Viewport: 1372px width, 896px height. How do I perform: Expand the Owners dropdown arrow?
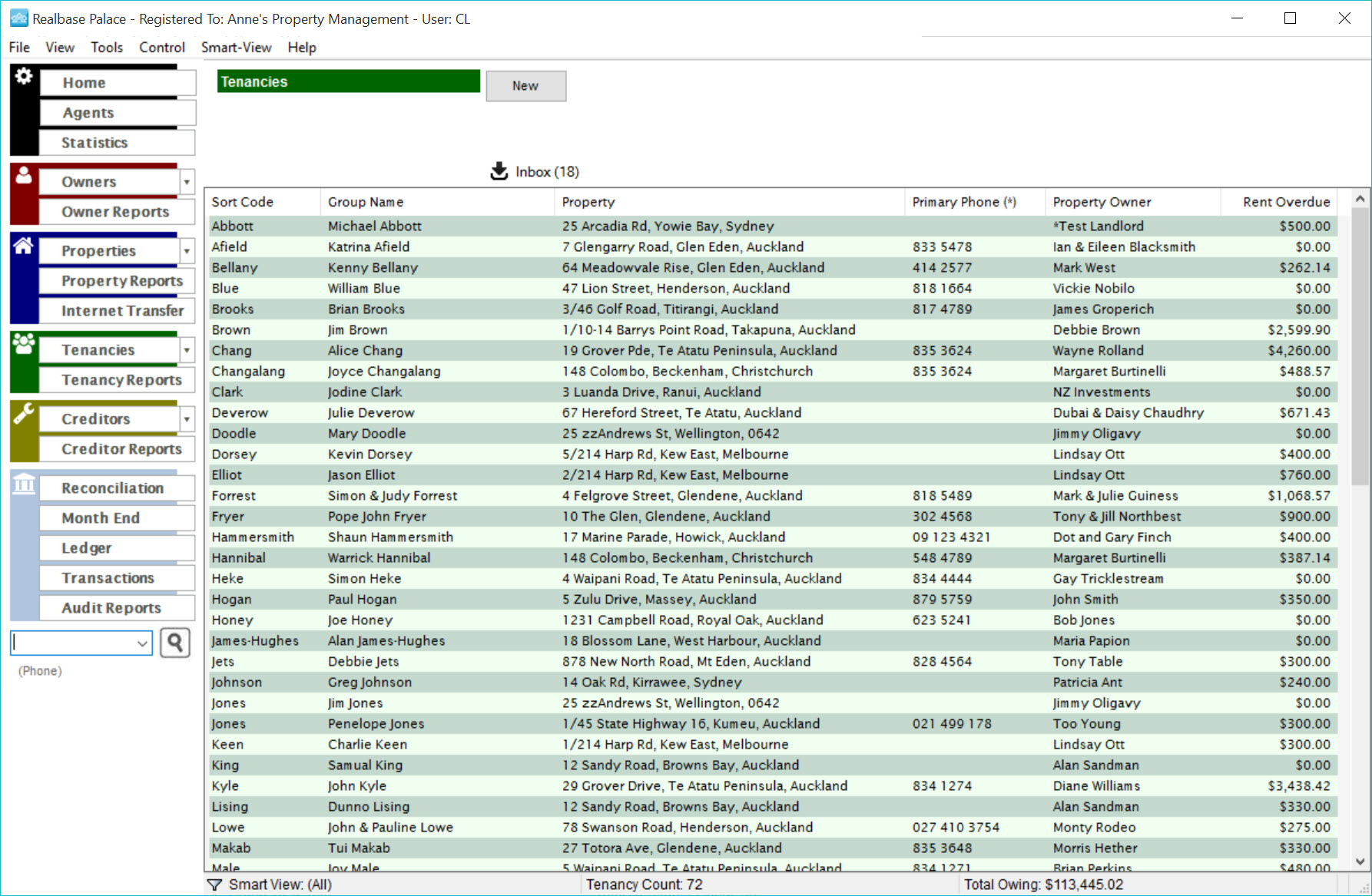pos(187,182)
